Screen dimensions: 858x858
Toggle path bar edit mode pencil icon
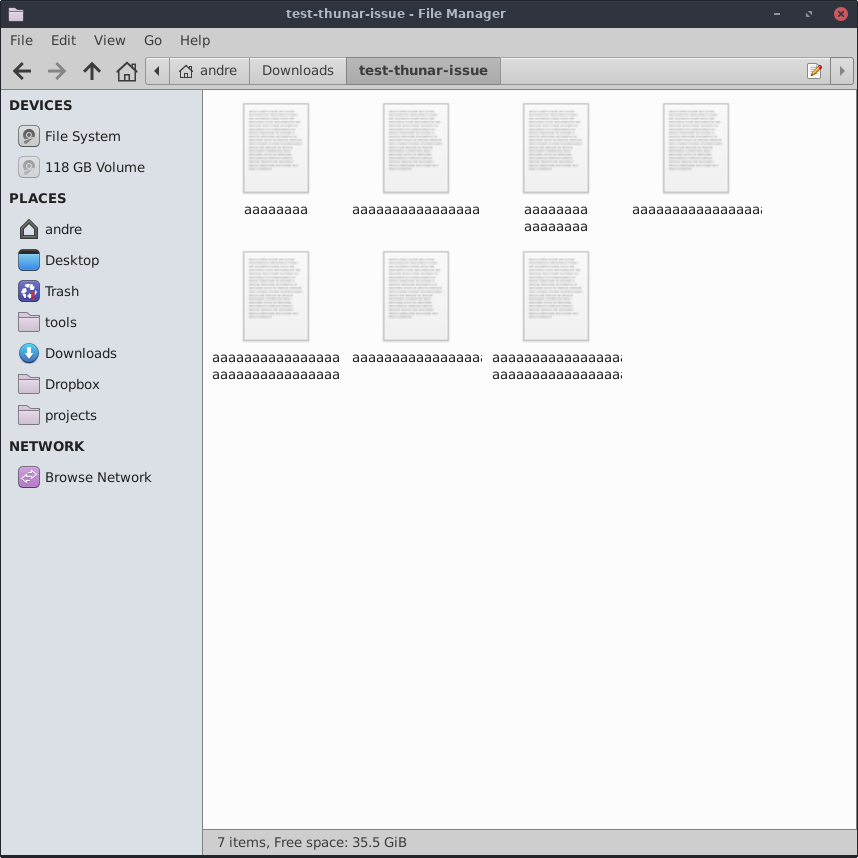coord(815,71)
